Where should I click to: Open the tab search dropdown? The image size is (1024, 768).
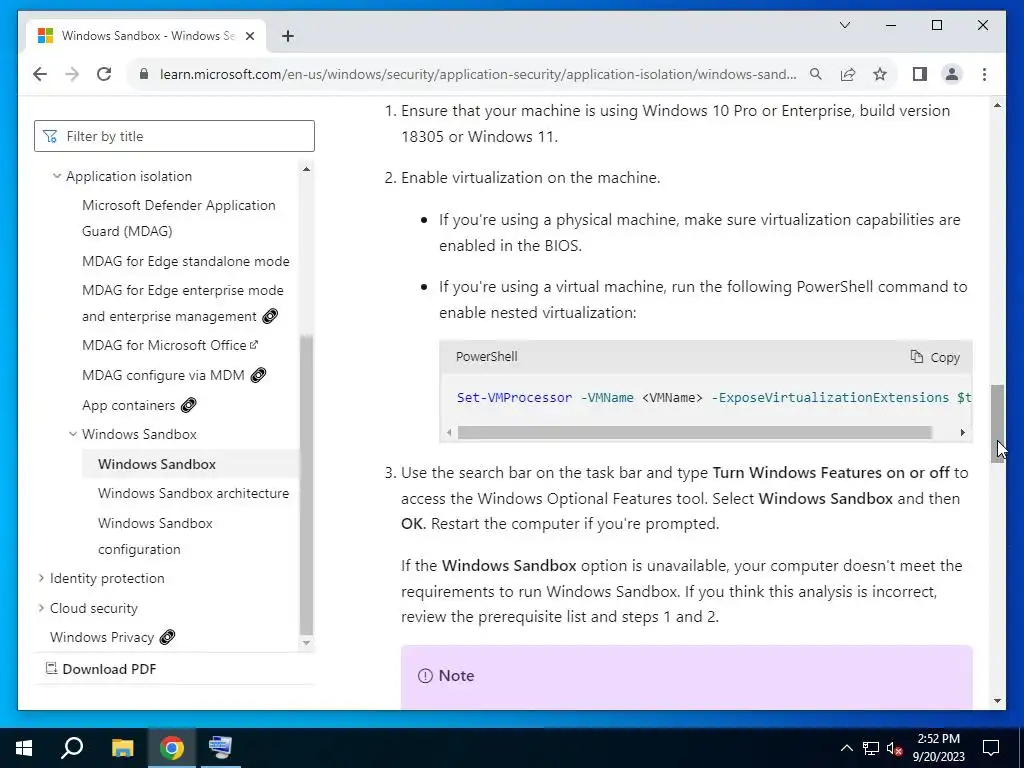pyautogui.click(x=844, y=25)
